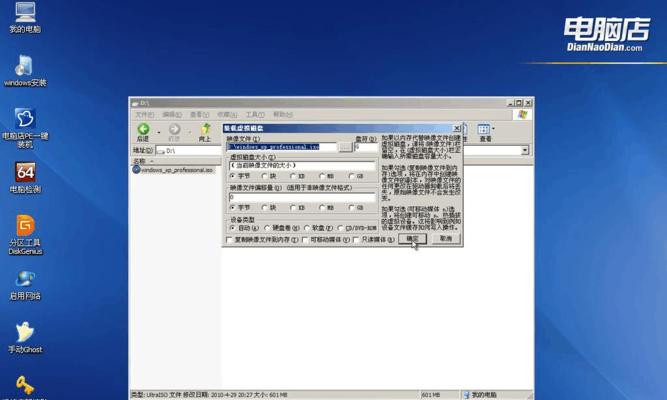Open the 文件 menu in Explorer

pos(143,114)
